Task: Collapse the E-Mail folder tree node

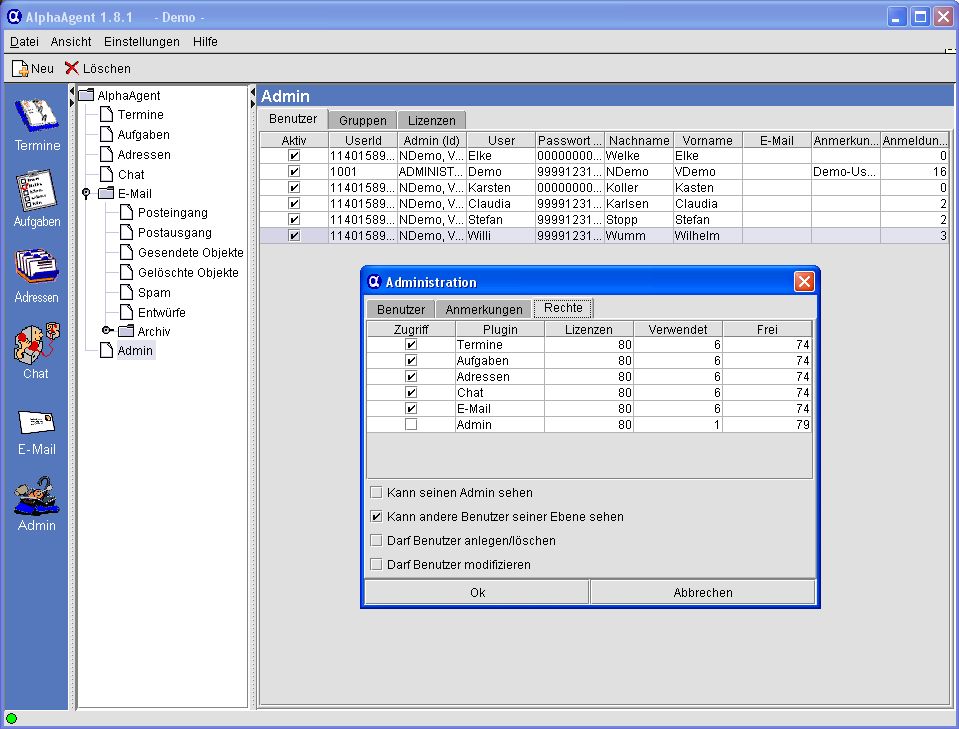Action: pyautogui.click(x=87, y=193)
